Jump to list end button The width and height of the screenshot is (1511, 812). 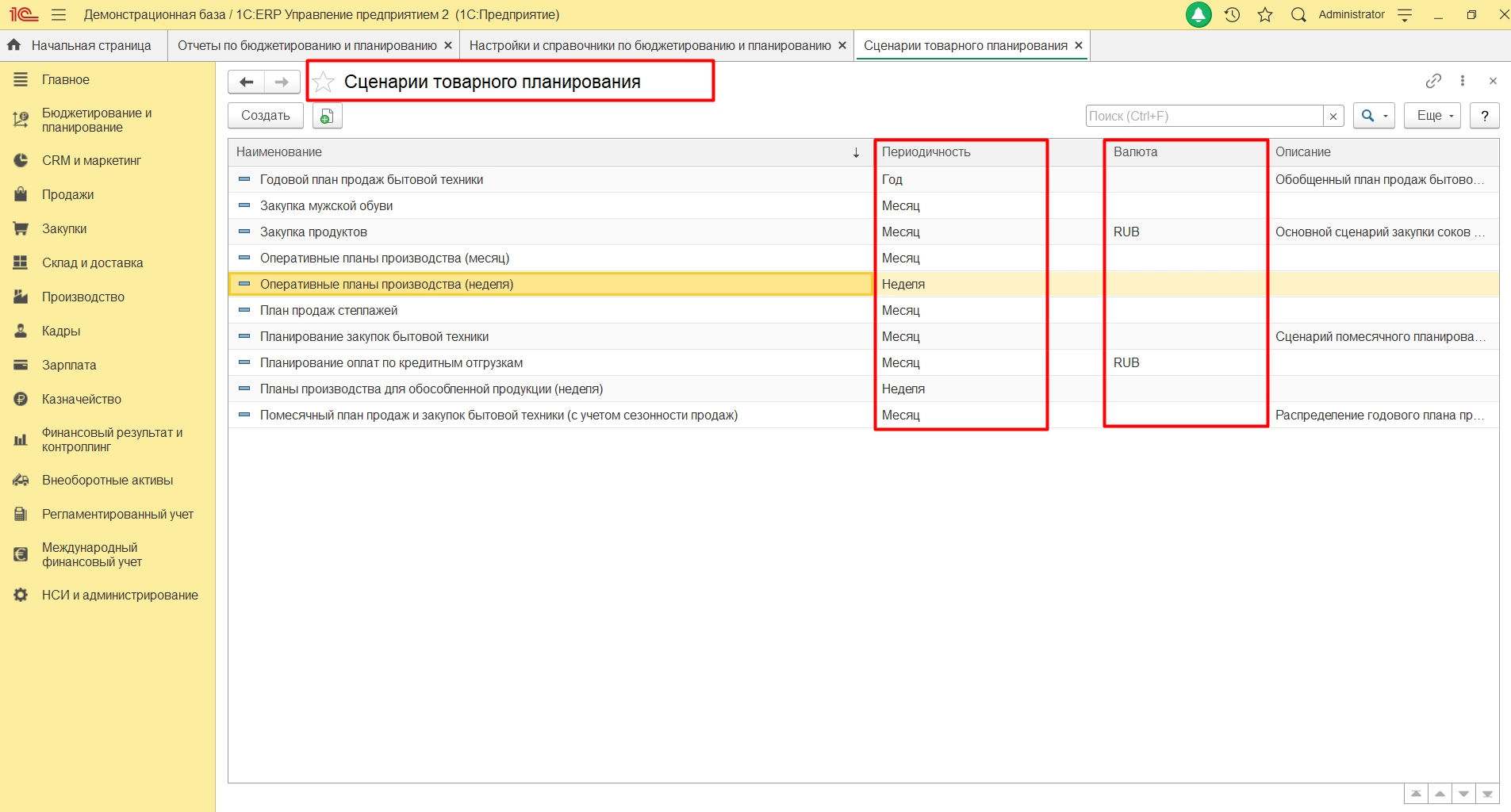click(1487, 794)
